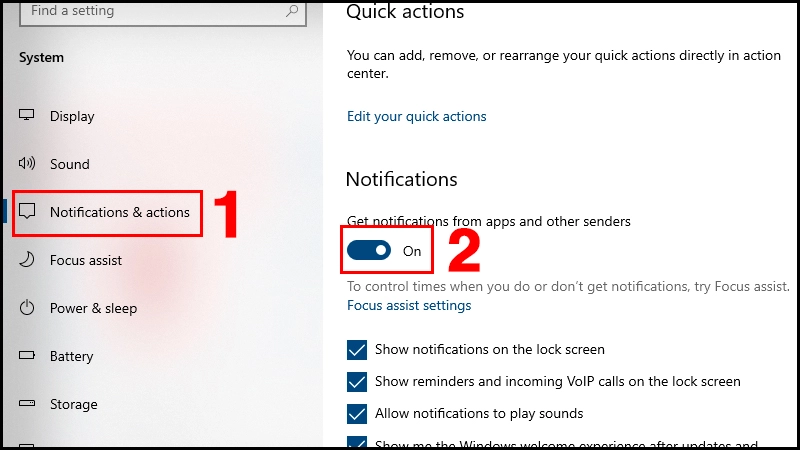Click the Sound speaker icon
This screenshot has height=450, width=800.
pyautogui.click(x=27, y=163)
